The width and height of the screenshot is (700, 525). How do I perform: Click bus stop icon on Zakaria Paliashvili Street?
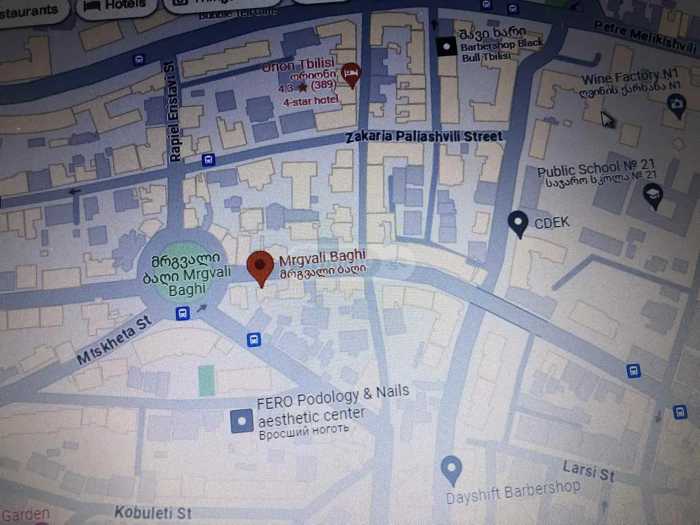pos(208,159)
